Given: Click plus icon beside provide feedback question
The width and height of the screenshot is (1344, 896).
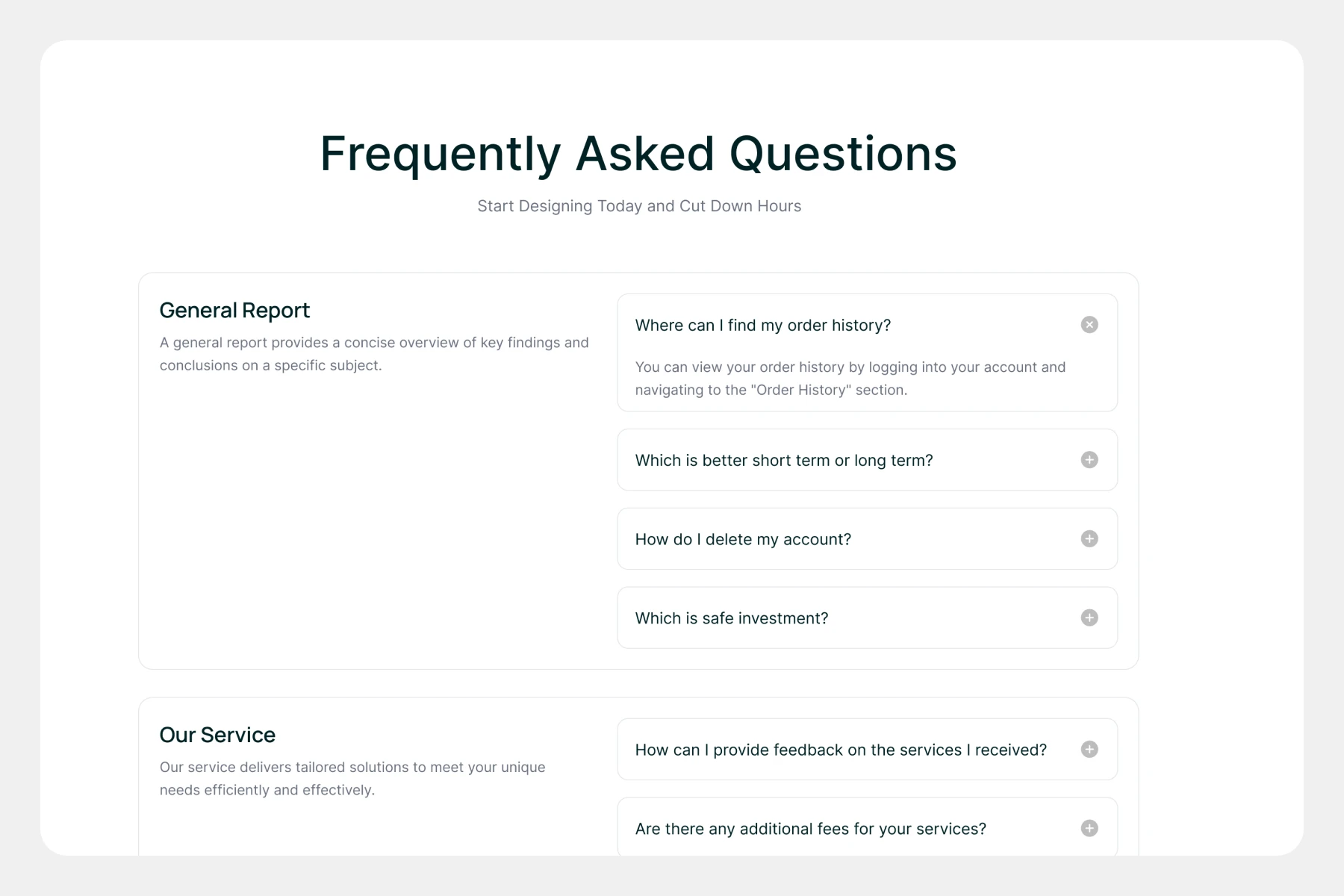Looking at the screenshot, I should [1089, 750].
